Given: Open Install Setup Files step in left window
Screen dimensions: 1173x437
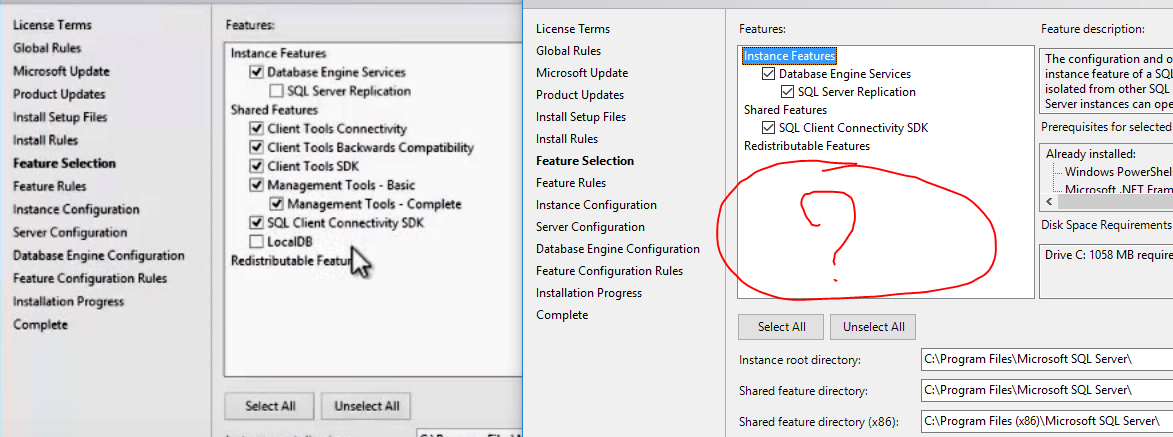Looking at the screenshot, I should tap(60, 118).
